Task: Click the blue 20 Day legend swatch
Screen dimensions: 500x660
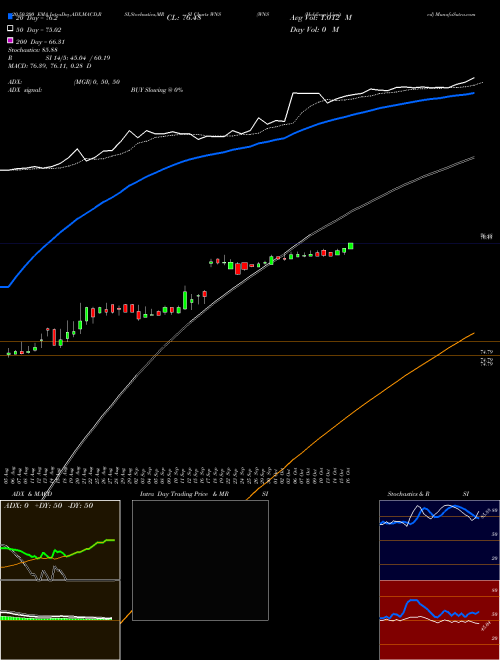Action: pos(11,17)
